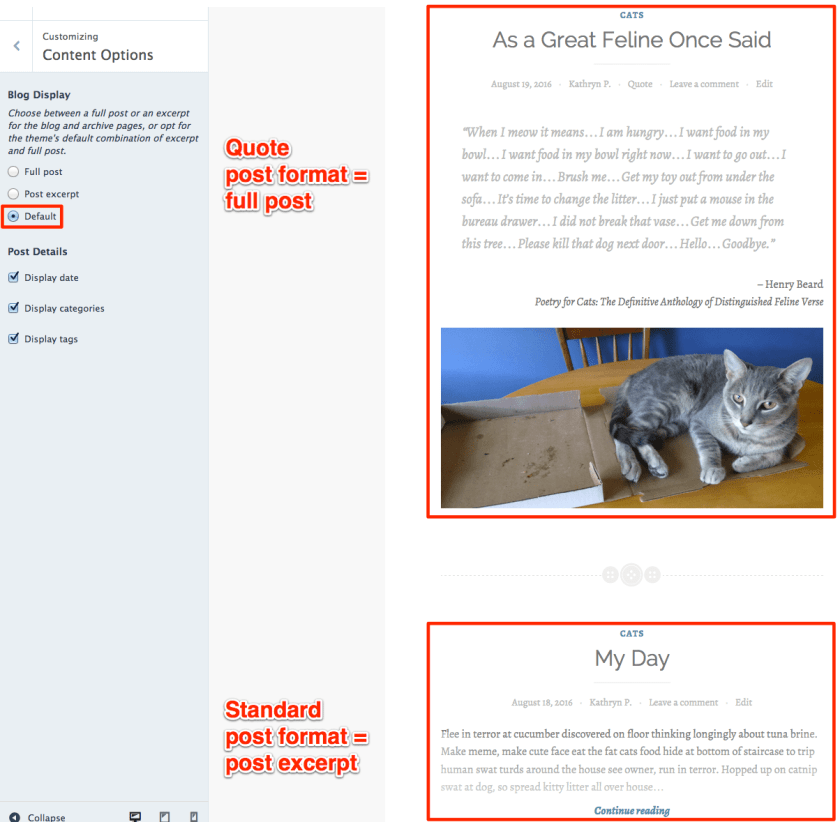Choose the Post excerpt option
The image size is (840, 822).
tap(11, 193)
